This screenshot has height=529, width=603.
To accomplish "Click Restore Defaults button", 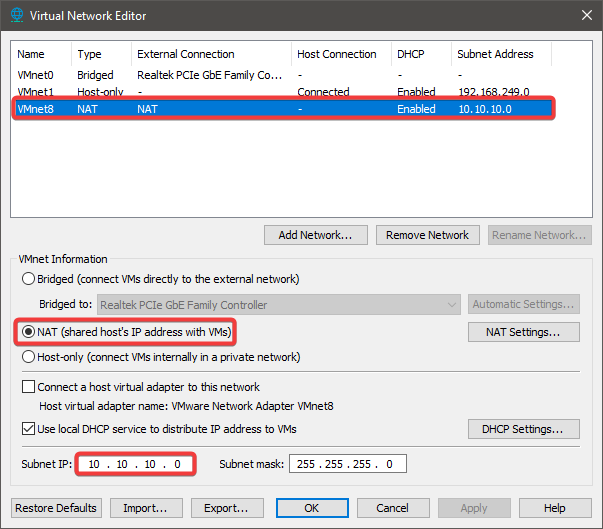I will pyautogui.click(x=57, y=508).
